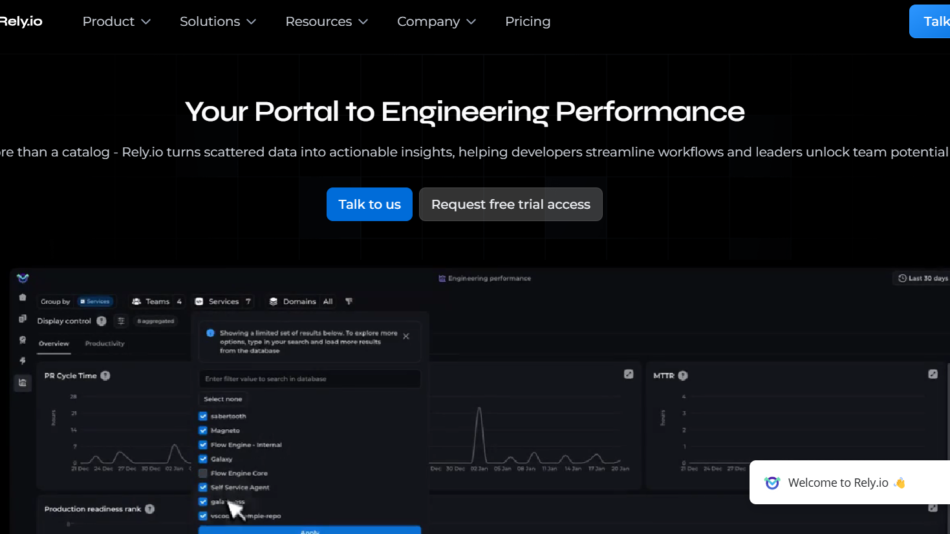950x534 pixels.
Task: Click the PR Cycle Time heading
Action: click(70, 376)
